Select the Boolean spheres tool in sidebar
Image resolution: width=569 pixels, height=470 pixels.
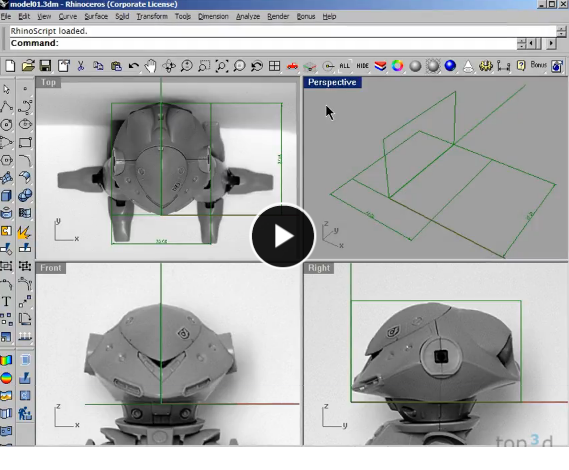[25, 196]
